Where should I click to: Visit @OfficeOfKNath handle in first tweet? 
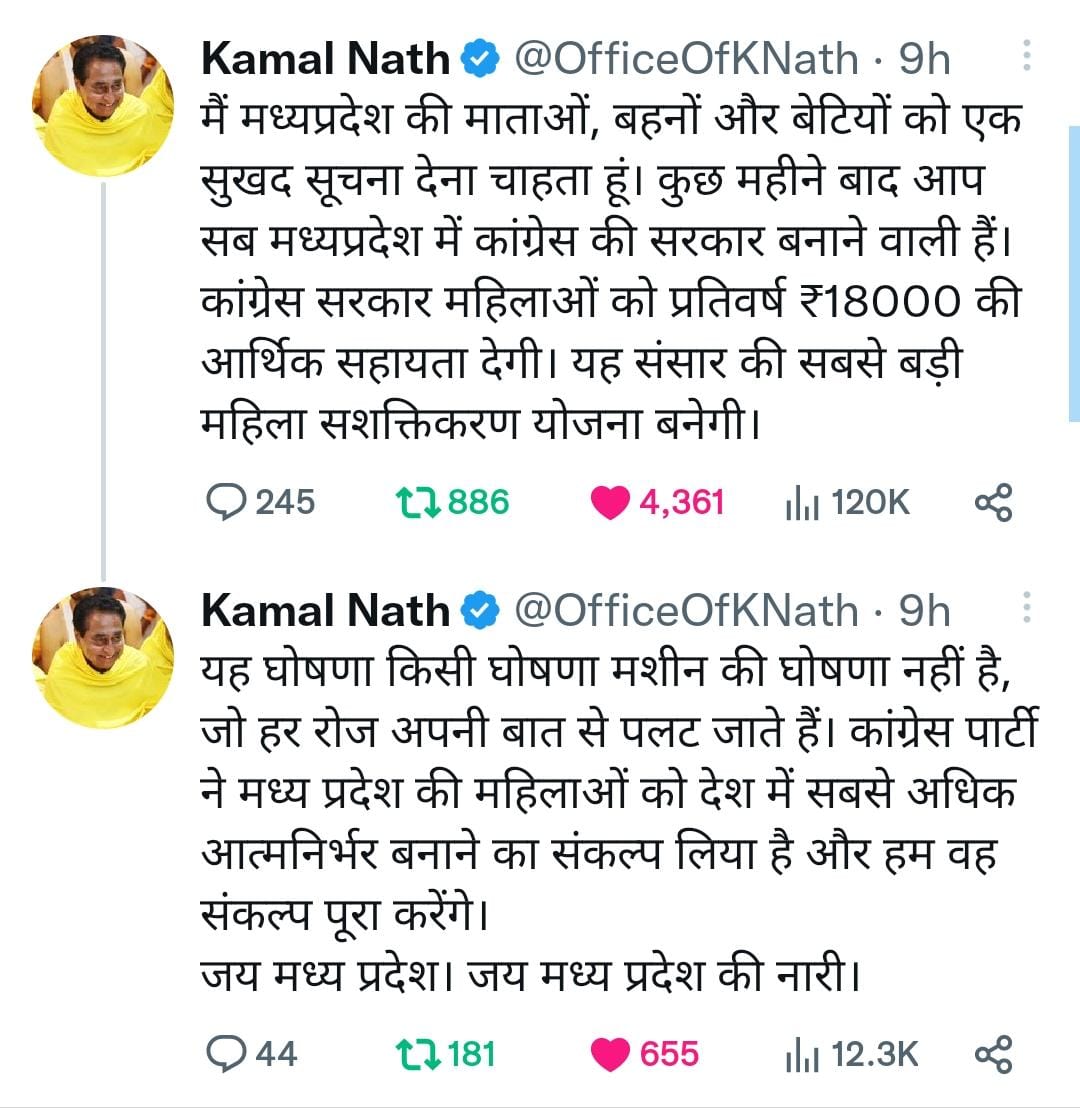pos(685,59)
